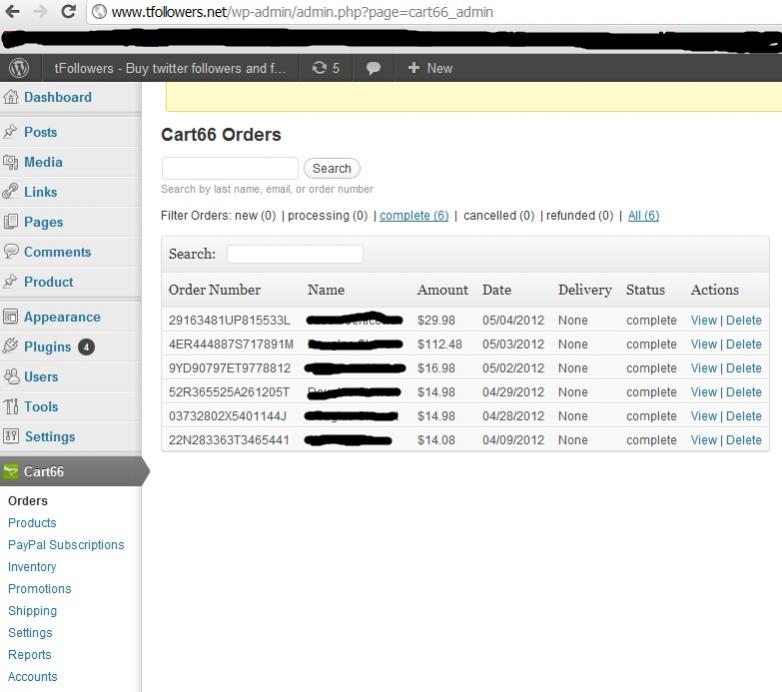Click the Comments bubble icon in sidebar
Screen dimensions: 782x692
click(x=11, y=251)
